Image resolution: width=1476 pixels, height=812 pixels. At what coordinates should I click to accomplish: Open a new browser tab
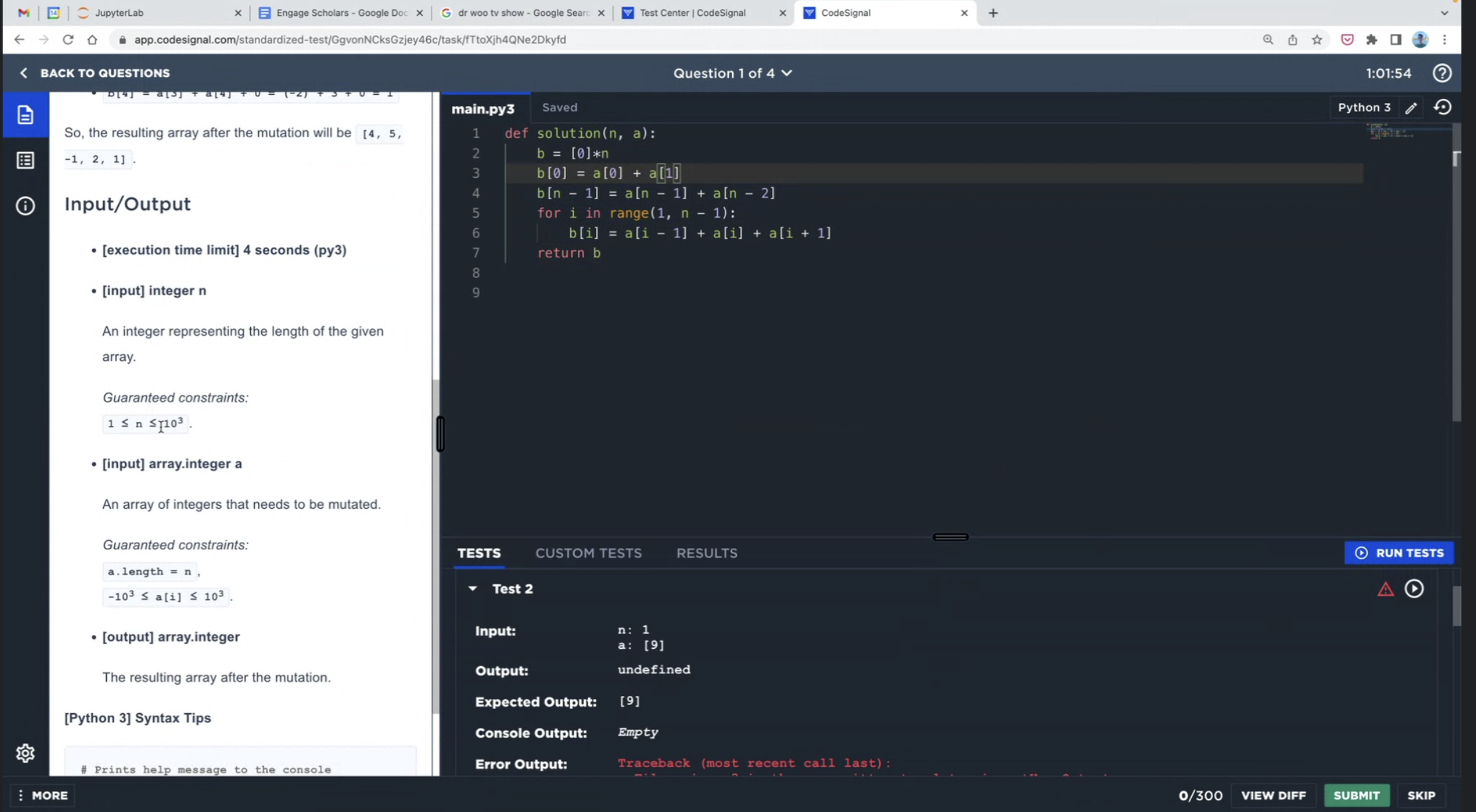993,13
